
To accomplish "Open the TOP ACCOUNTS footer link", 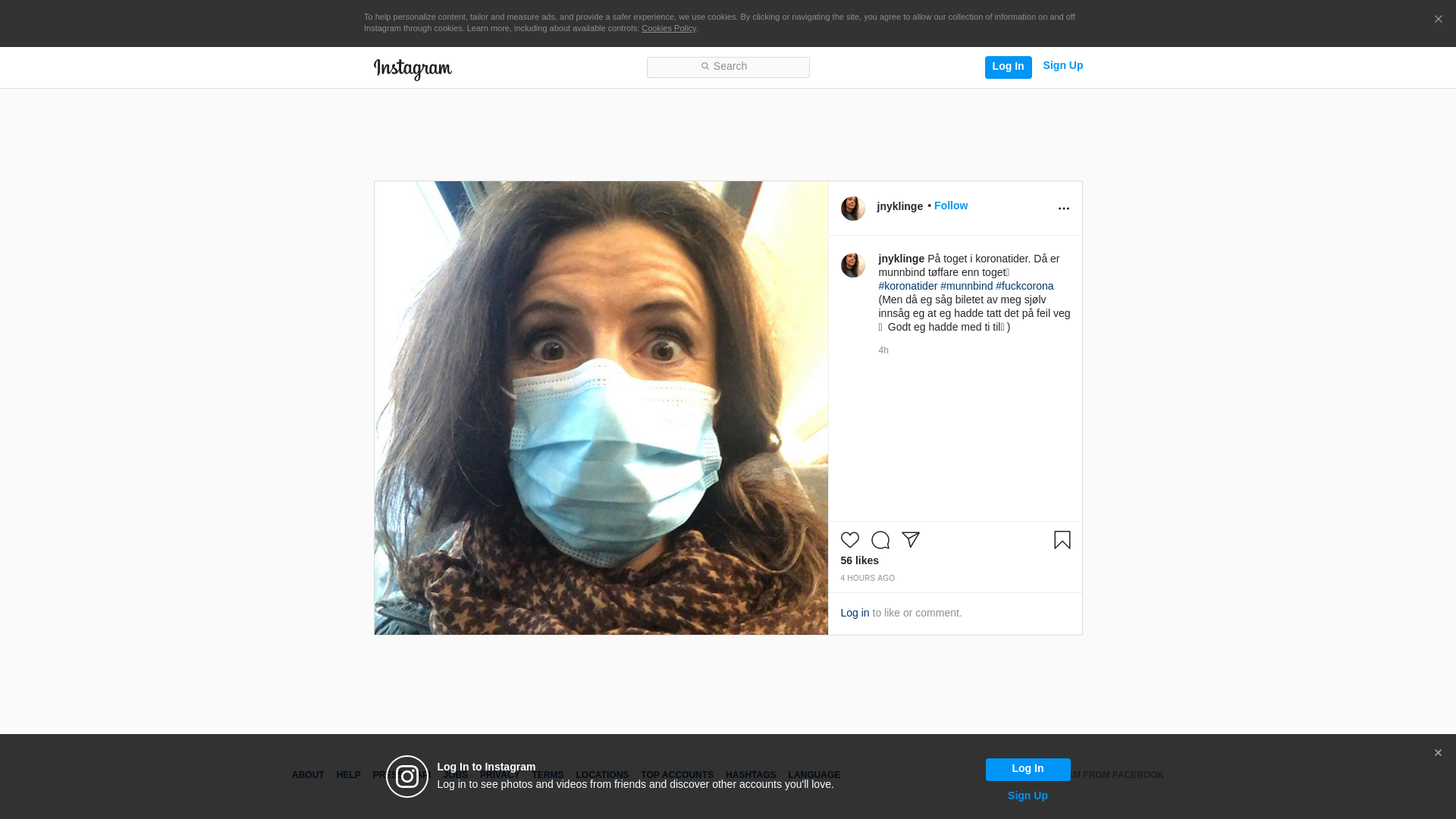I will (x=677, y=775).
